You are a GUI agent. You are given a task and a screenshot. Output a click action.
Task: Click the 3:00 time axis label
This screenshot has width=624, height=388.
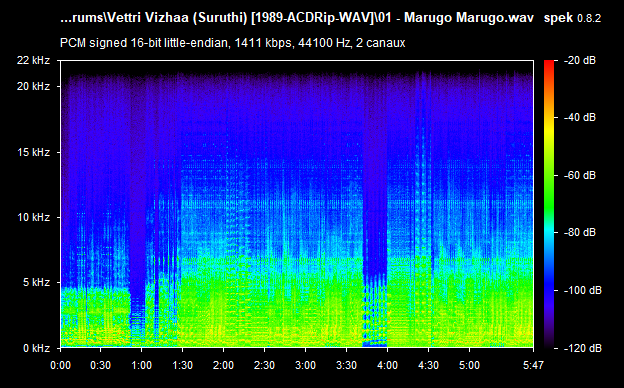[x=306, y=365]
